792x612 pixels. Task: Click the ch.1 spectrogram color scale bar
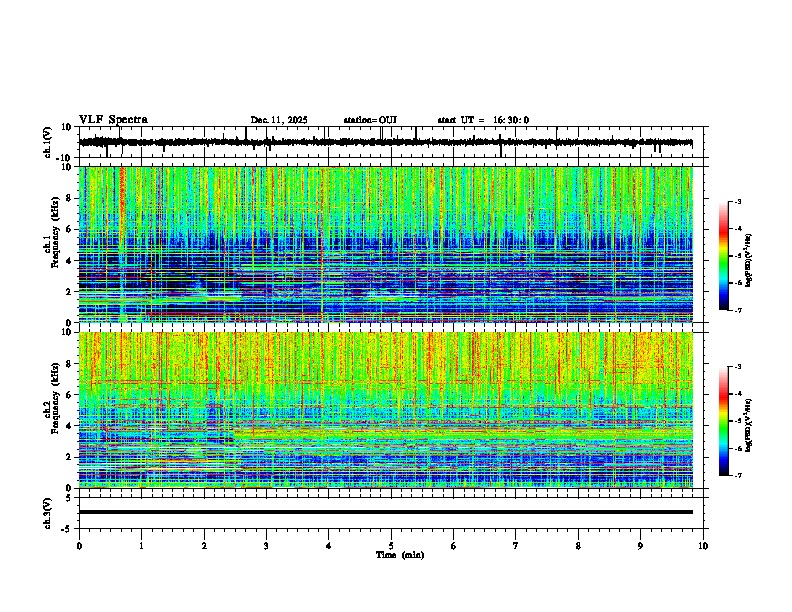724,256
